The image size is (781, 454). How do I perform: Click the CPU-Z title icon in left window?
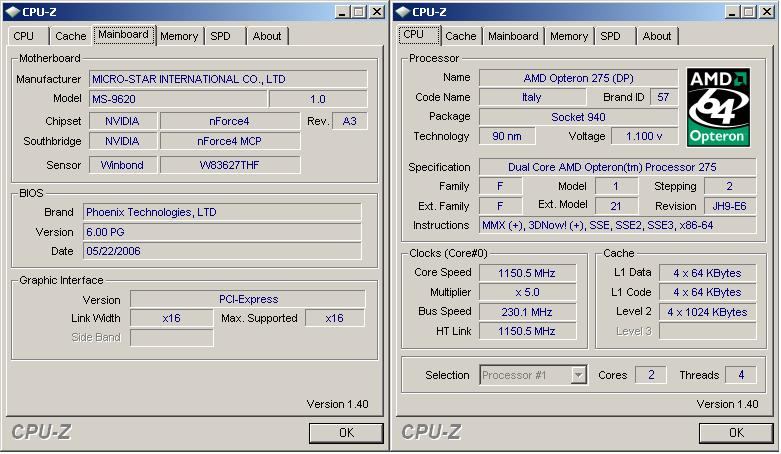(x=12, y=11)
